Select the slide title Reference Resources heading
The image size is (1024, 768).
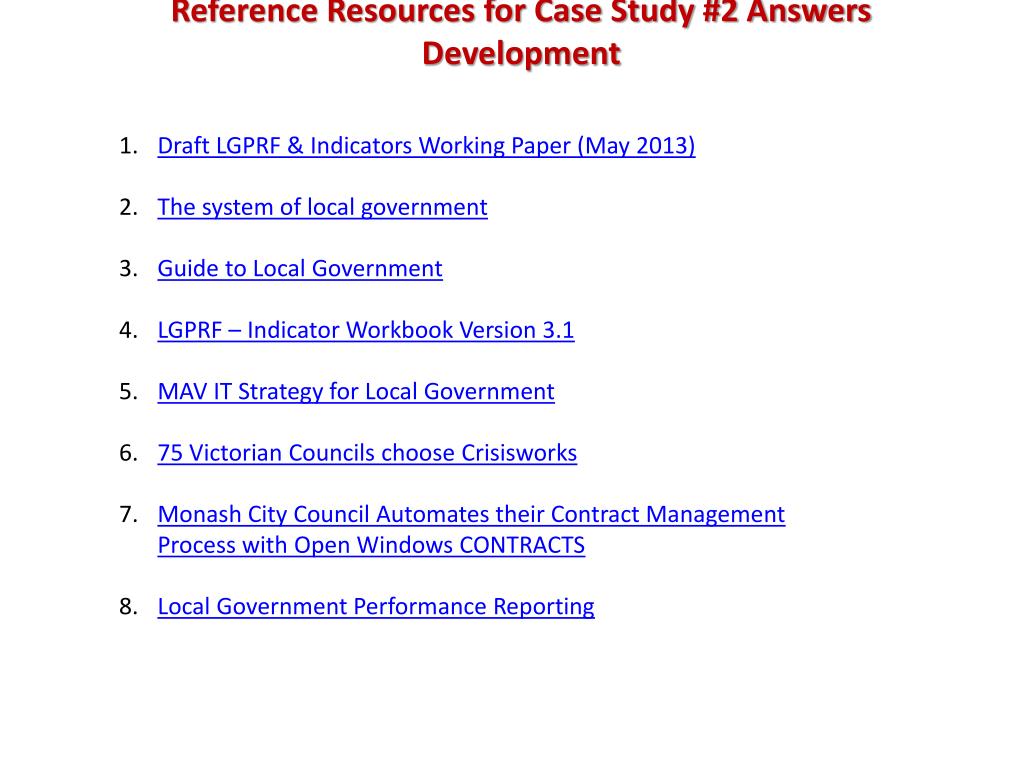click(x=521, y=33)
